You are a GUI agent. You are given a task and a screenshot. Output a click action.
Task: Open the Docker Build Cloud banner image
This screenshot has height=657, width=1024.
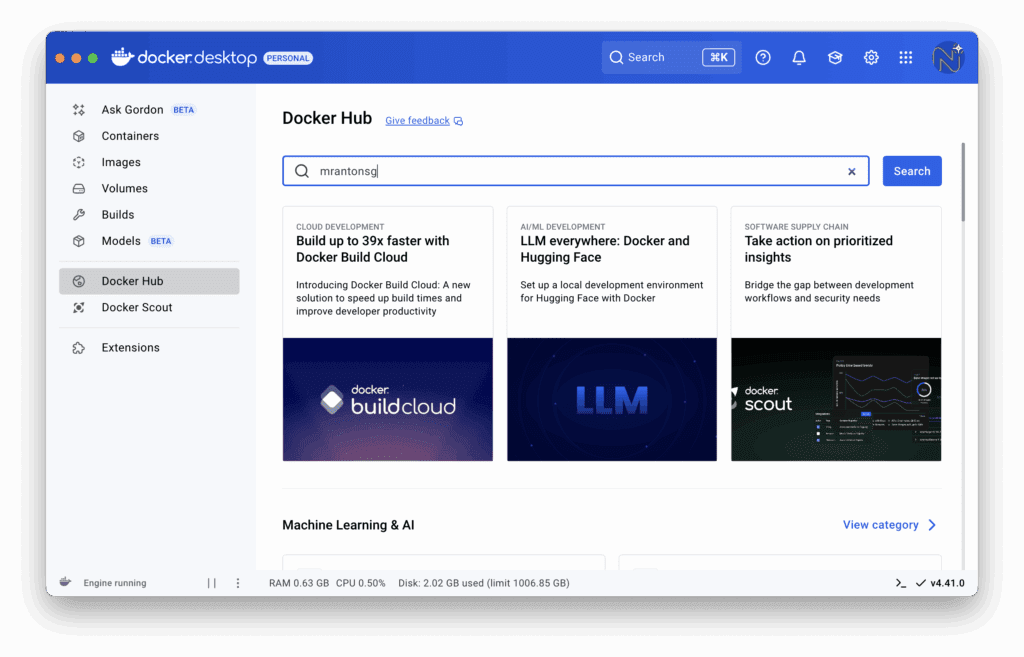click(x=388, y=400)
